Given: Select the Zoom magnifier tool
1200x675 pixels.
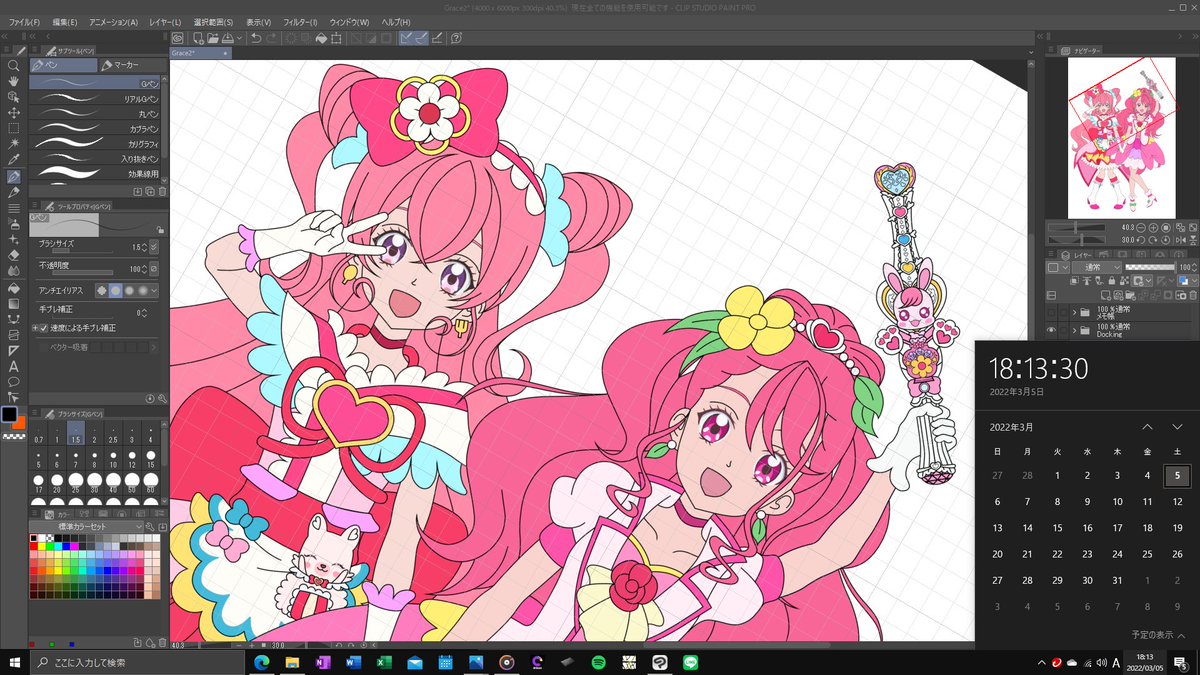Looking at the screenshot, I should 13,65.
